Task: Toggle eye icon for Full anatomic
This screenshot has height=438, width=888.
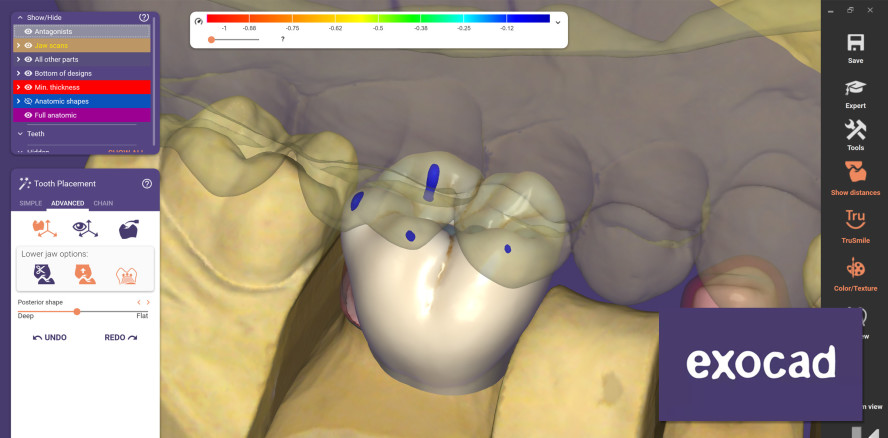Action: coord(28,115)
